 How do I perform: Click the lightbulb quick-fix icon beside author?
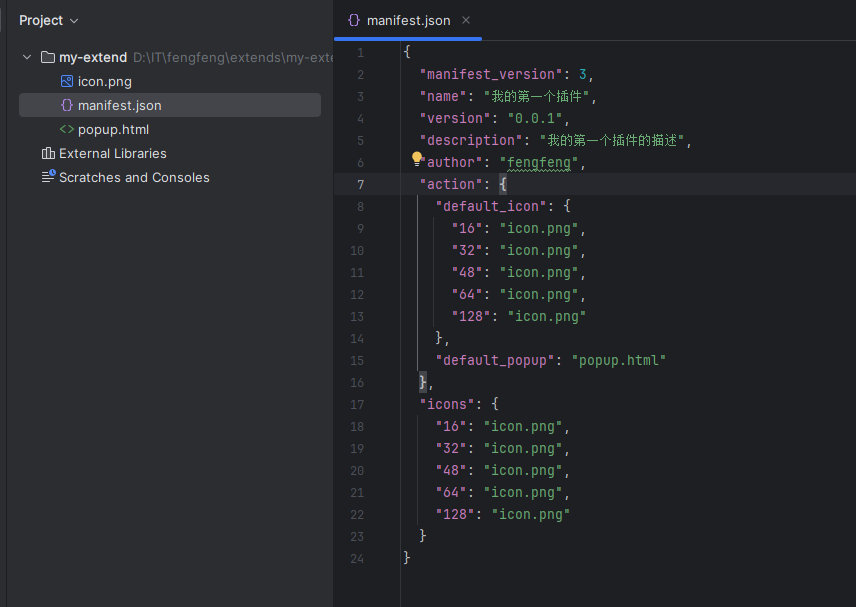(418, 158)
